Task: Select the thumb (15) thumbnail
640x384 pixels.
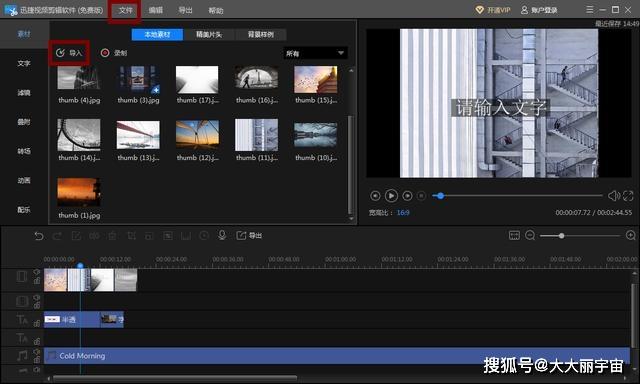Action: point(316,80)
